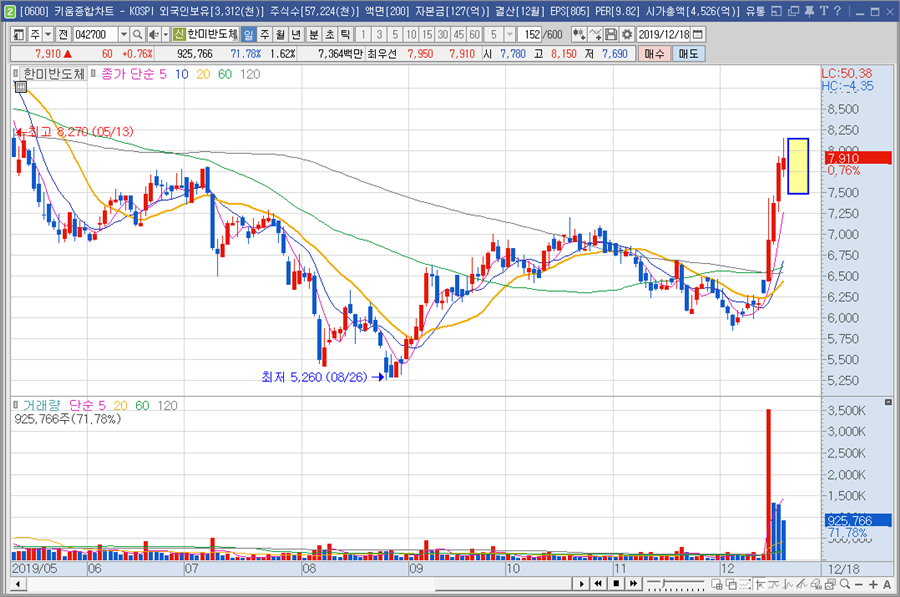Open the stock code 042700 dropdown arrow

pyautogui.click(x=123, y=34)
